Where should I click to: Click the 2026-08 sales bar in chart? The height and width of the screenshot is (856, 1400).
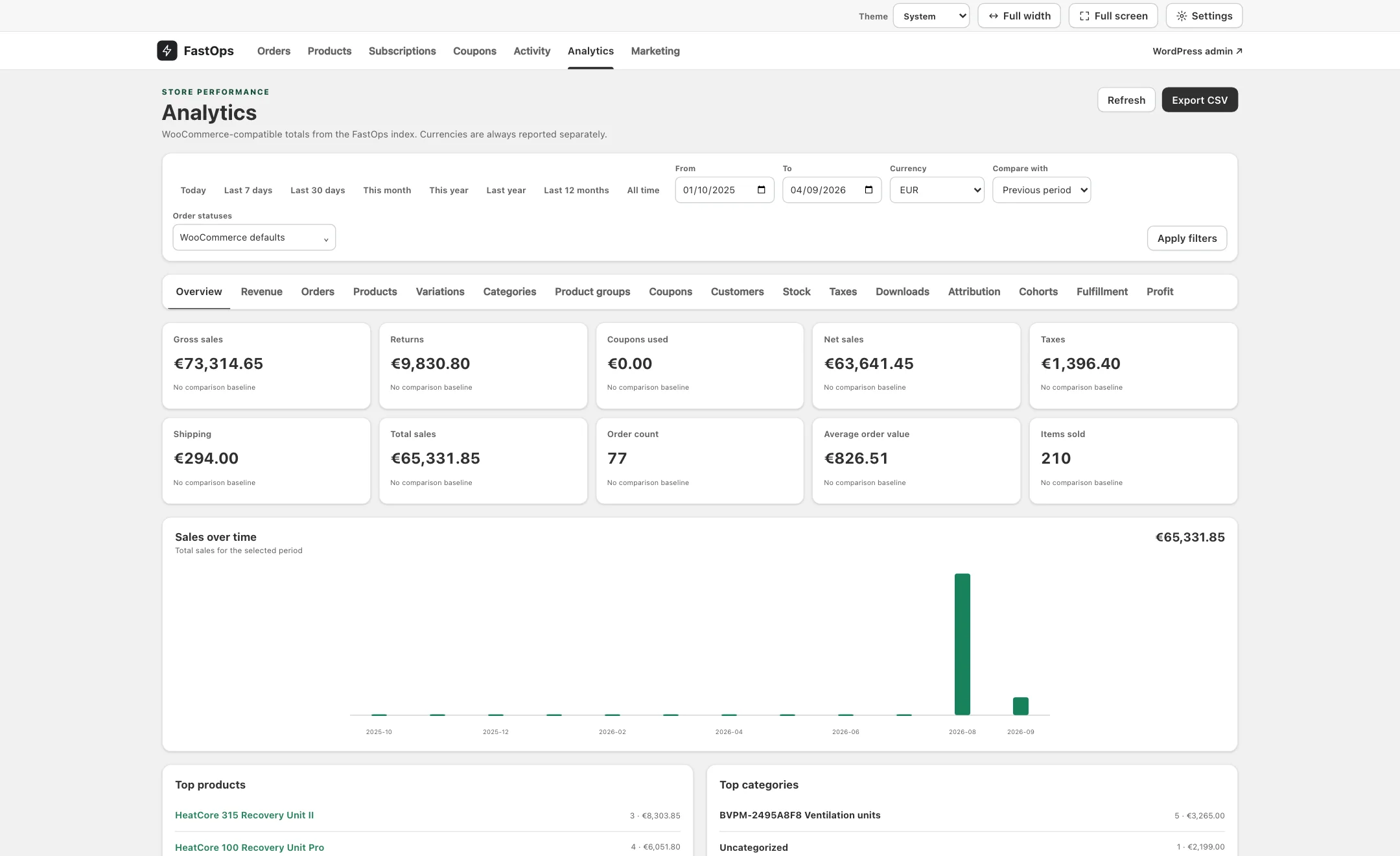click(x=962, y=644)
